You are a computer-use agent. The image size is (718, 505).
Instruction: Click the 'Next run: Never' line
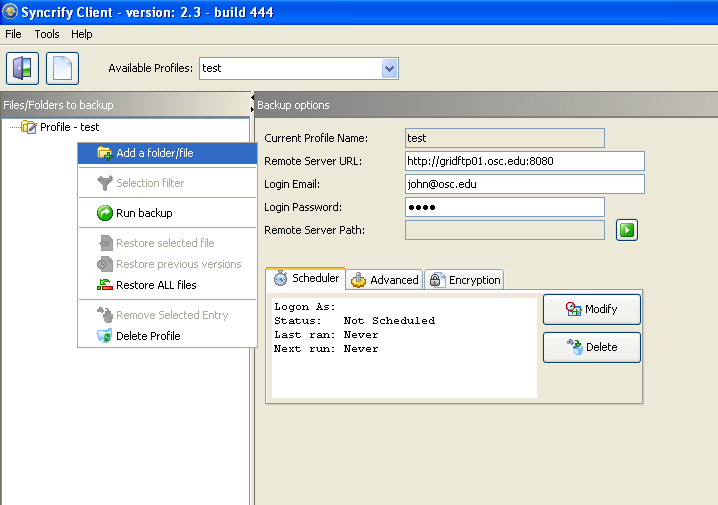point(326,349)
